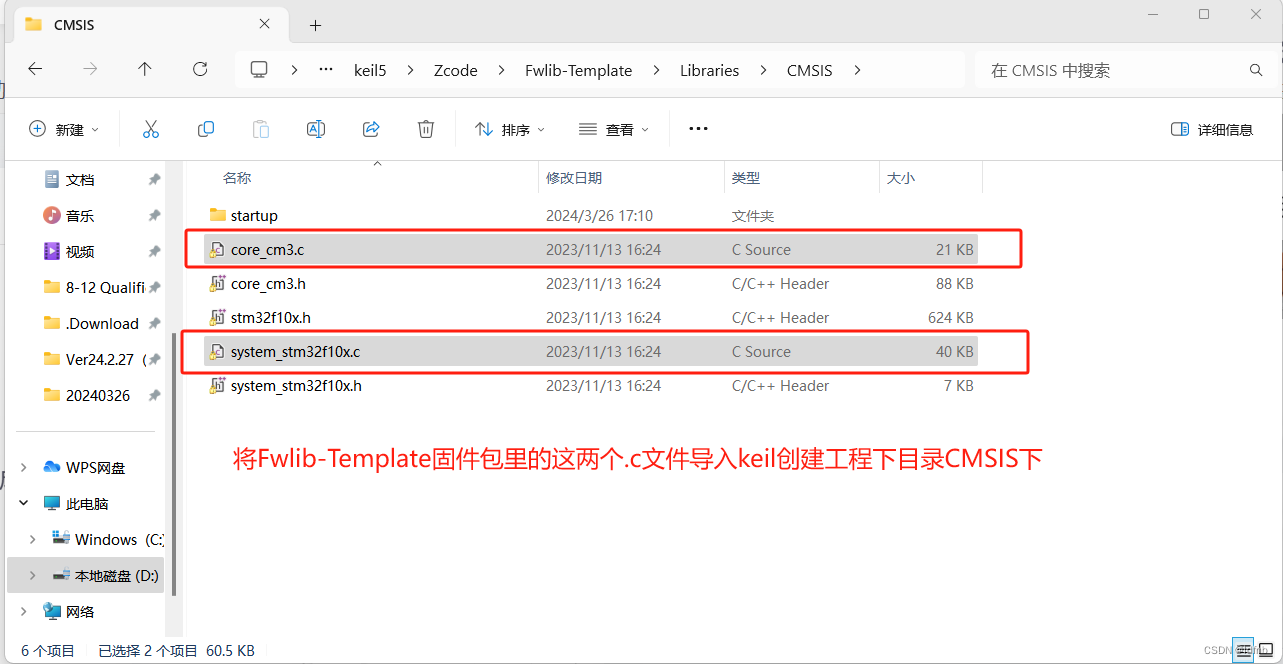Click CMSIS breadcrumb in address bar

coord(810,70)
